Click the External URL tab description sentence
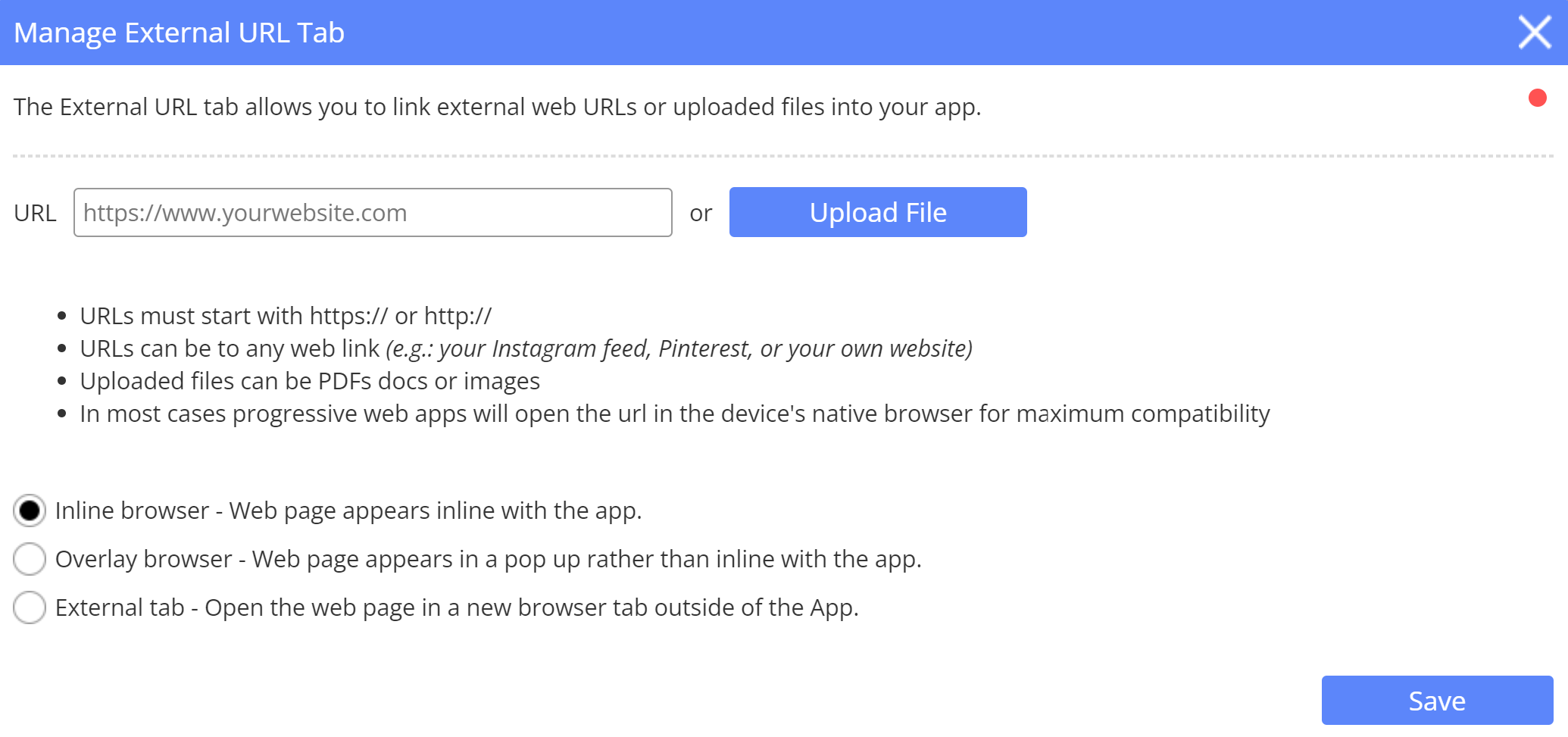Viewport: 1568px width, 737px height. (x=497, y=107)
